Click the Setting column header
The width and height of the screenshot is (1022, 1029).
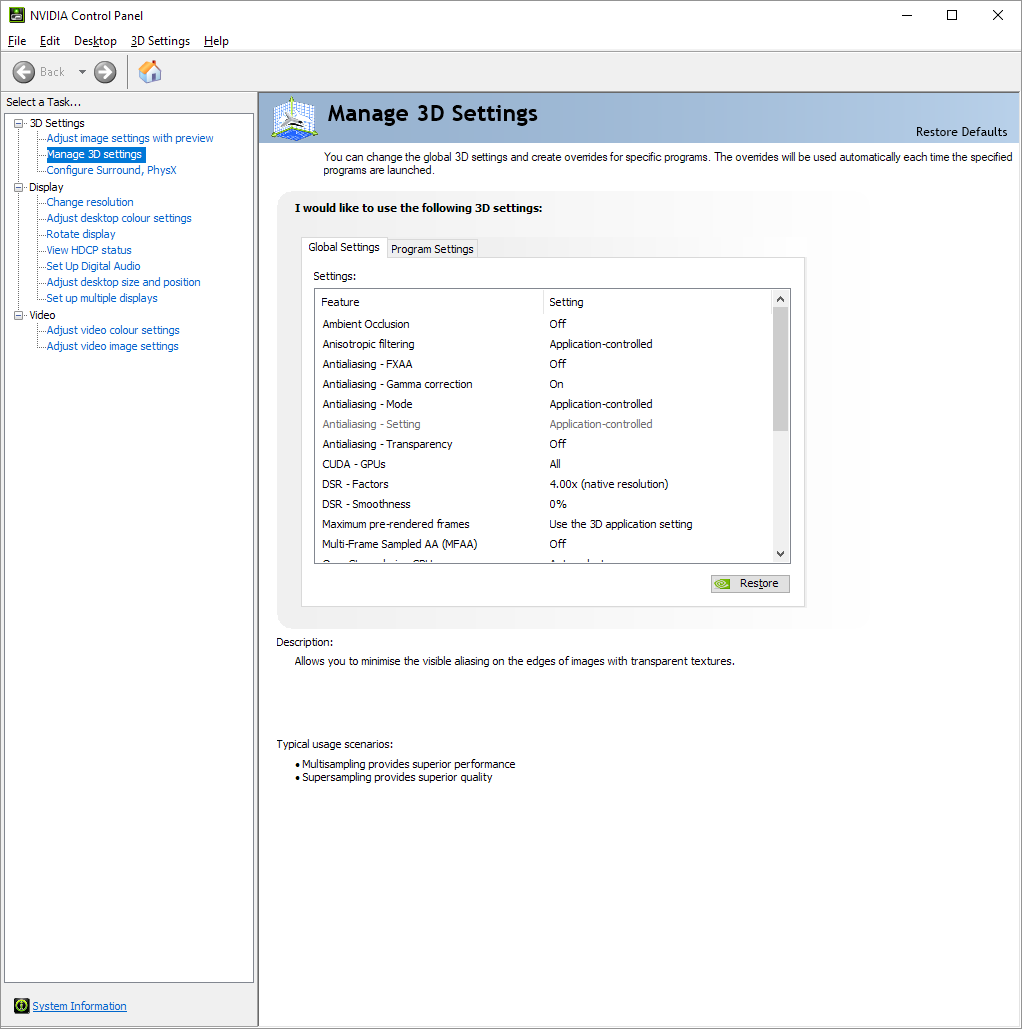657,302
